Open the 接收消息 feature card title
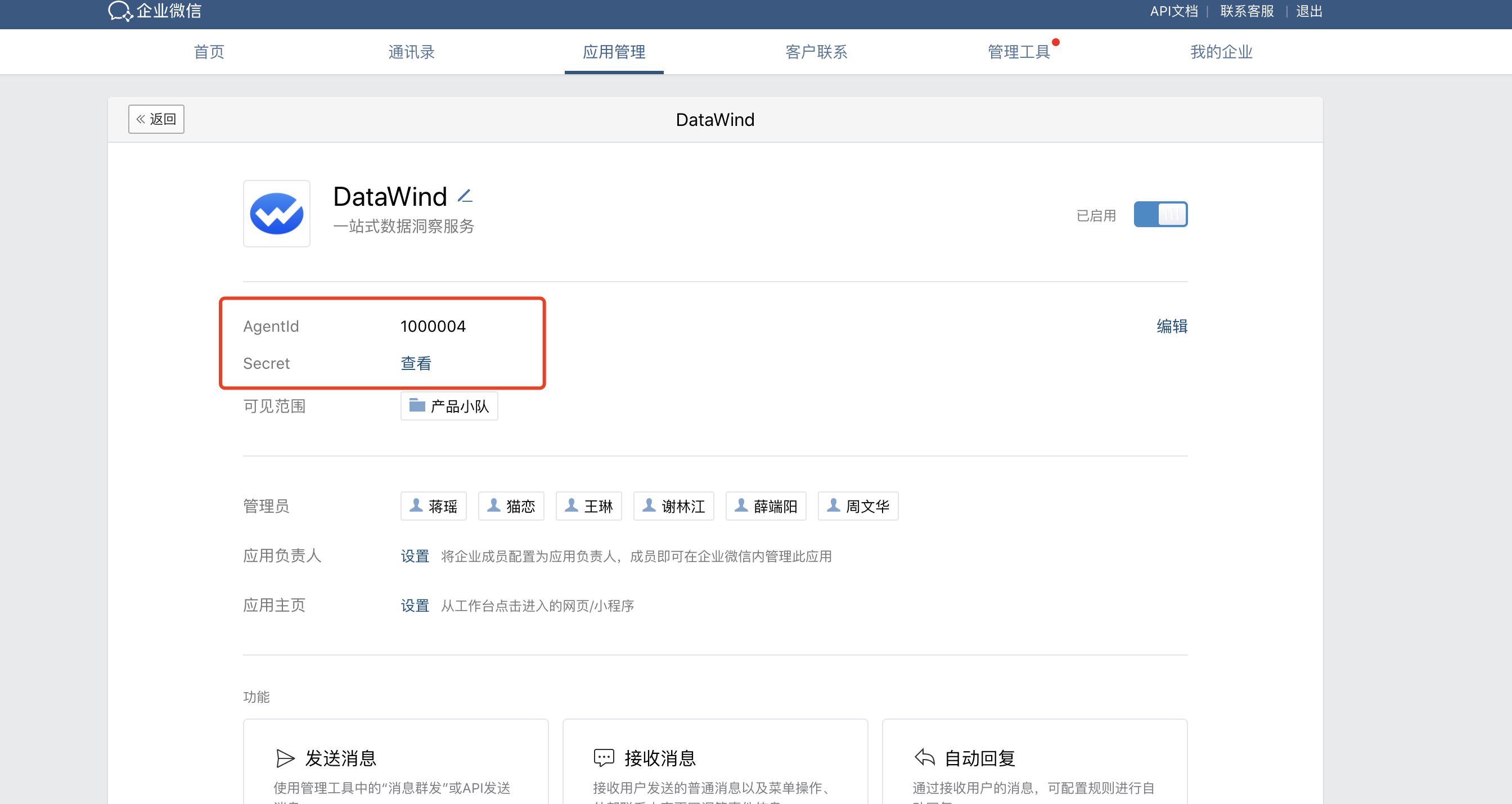This screenshot has height=804, width=1512. coord(660,758)
